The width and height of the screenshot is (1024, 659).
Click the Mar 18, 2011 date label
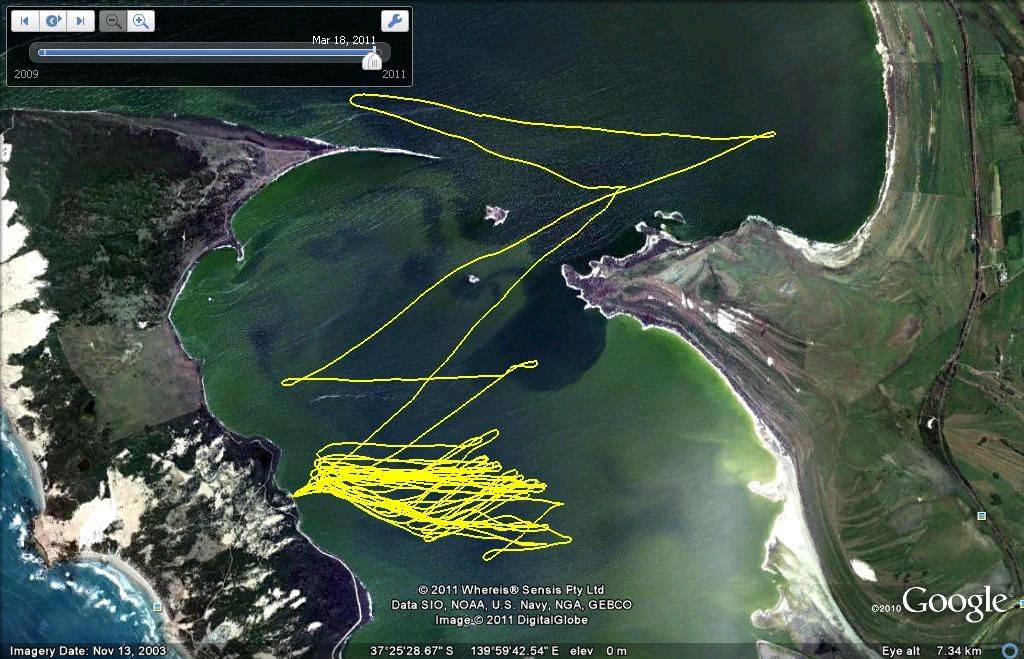coord(343,40)
